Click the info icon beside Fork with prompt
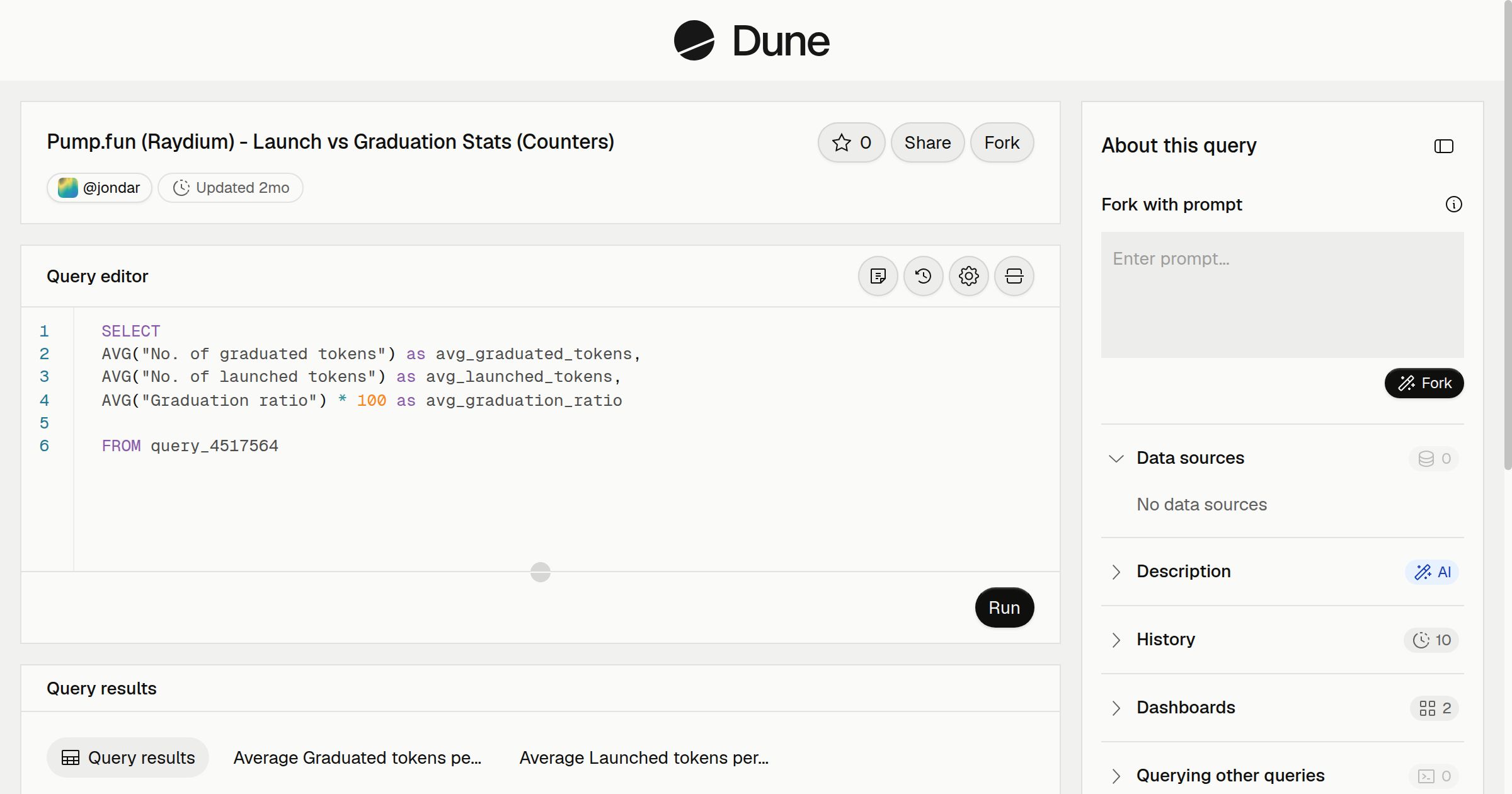1512x794 pixels. point(1453,204)
